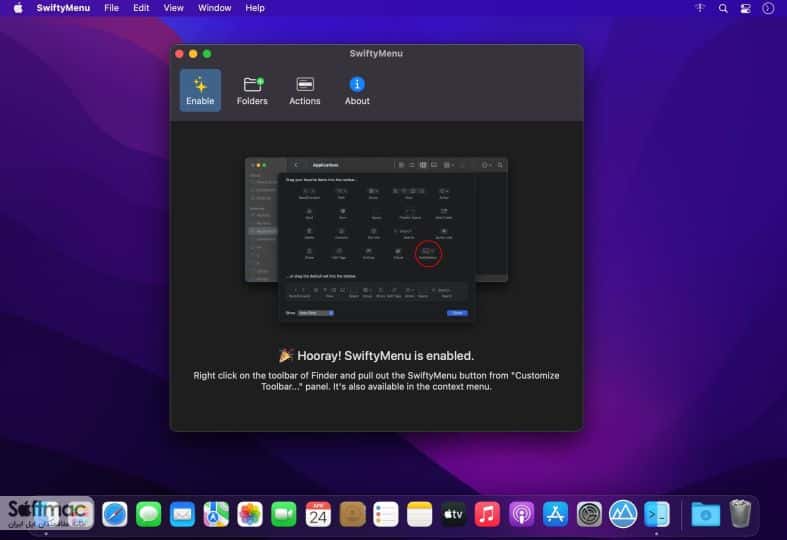Open Mail from the Dock
Viewport: 787px width, 540px height.
182,514
